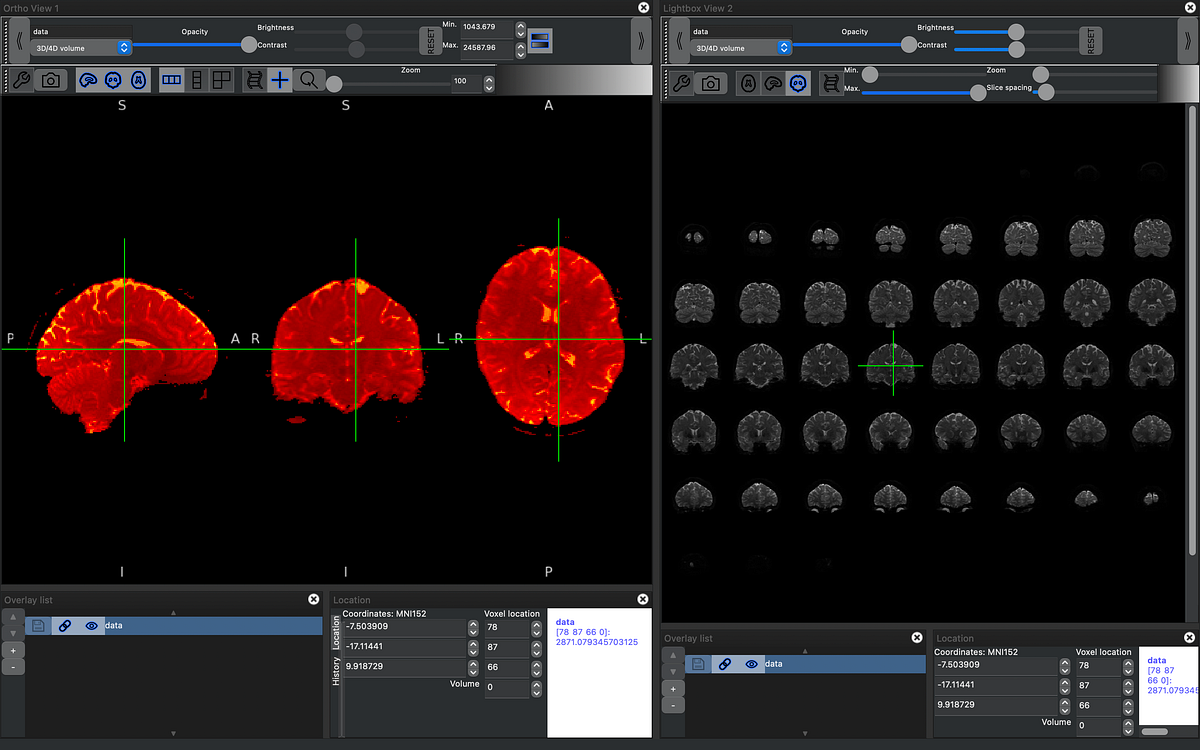Select the grid layout icon in Ortho toolbar

coord(222,80)
